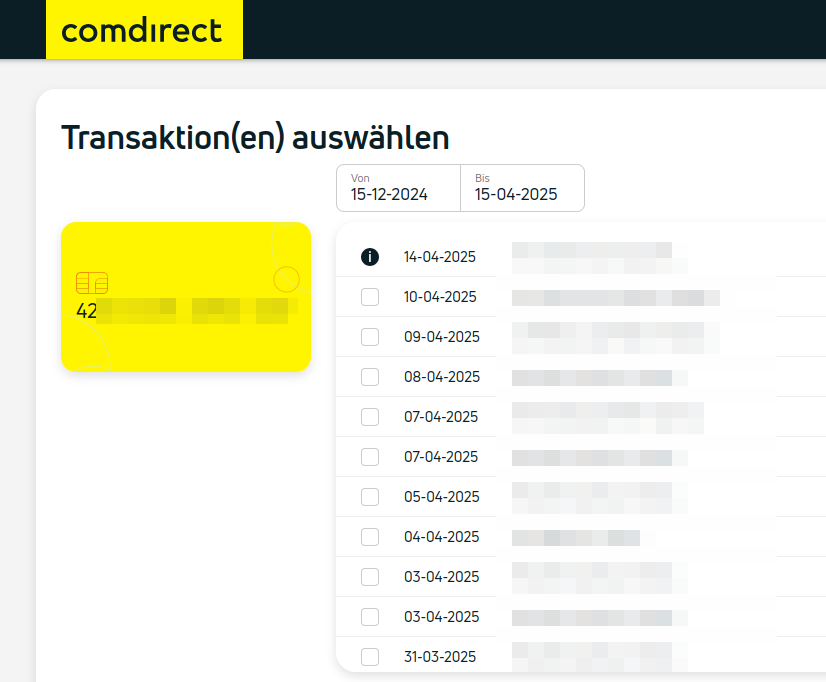Check the box next to 08-04-2025
The width and height of the screenshot is (826, 682).
pos(370,377)
